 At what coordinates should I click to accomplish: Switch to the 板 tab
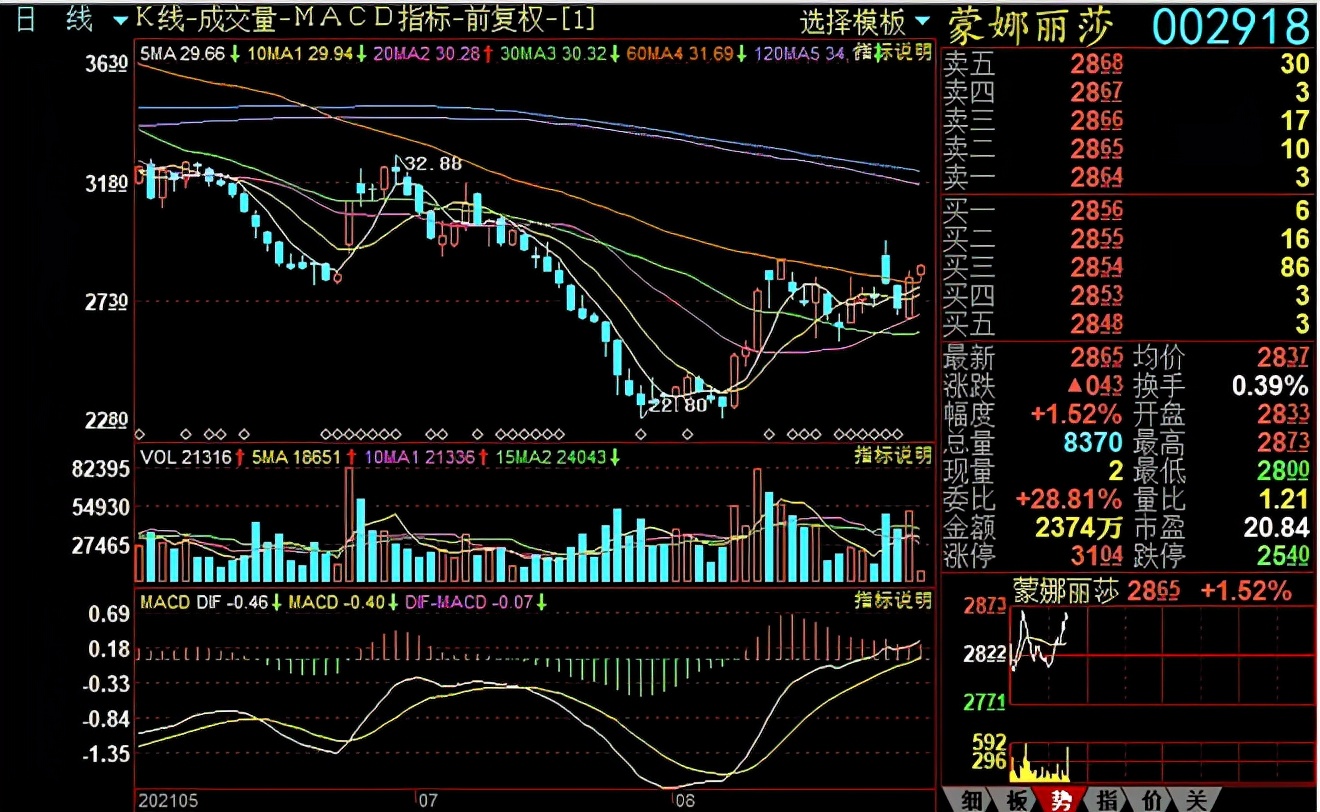[1015, 800]
